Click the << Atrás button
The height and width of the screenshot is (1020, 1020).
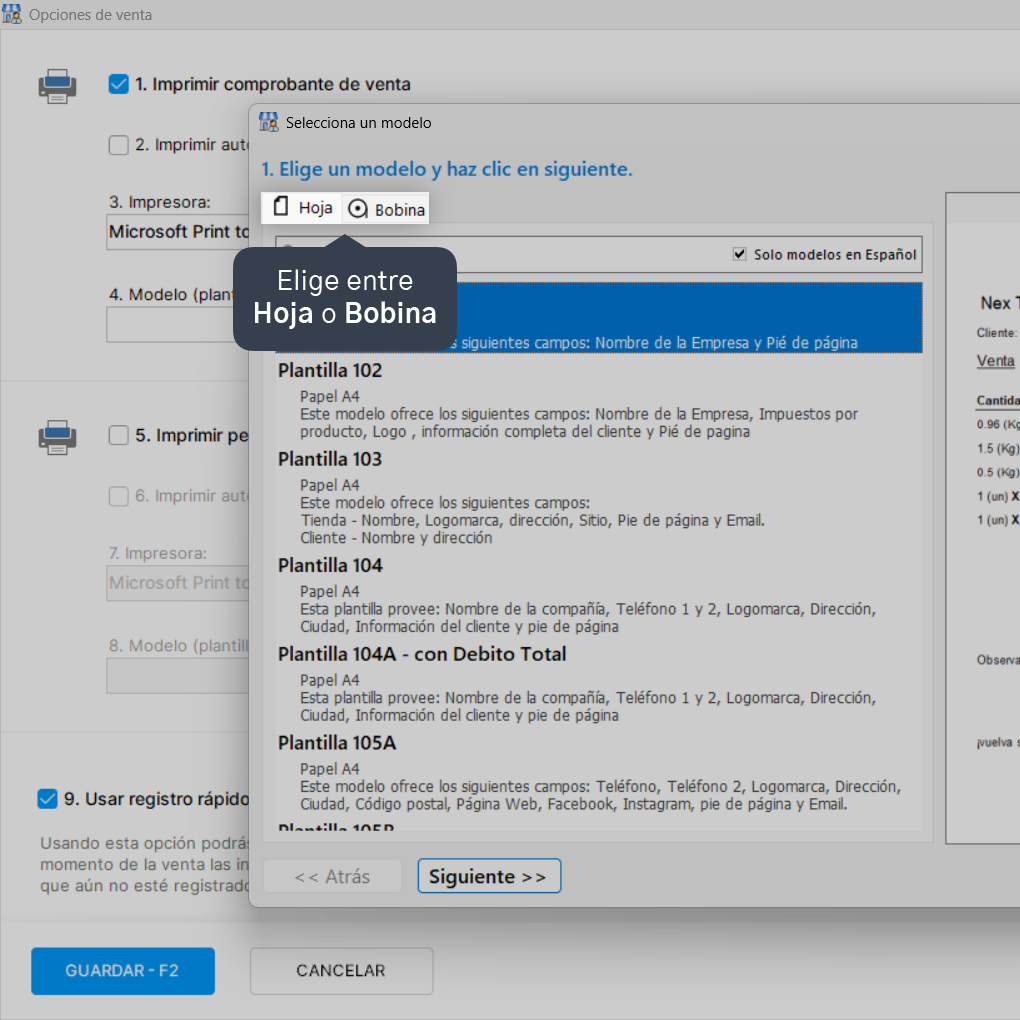(x=332, y=876)
